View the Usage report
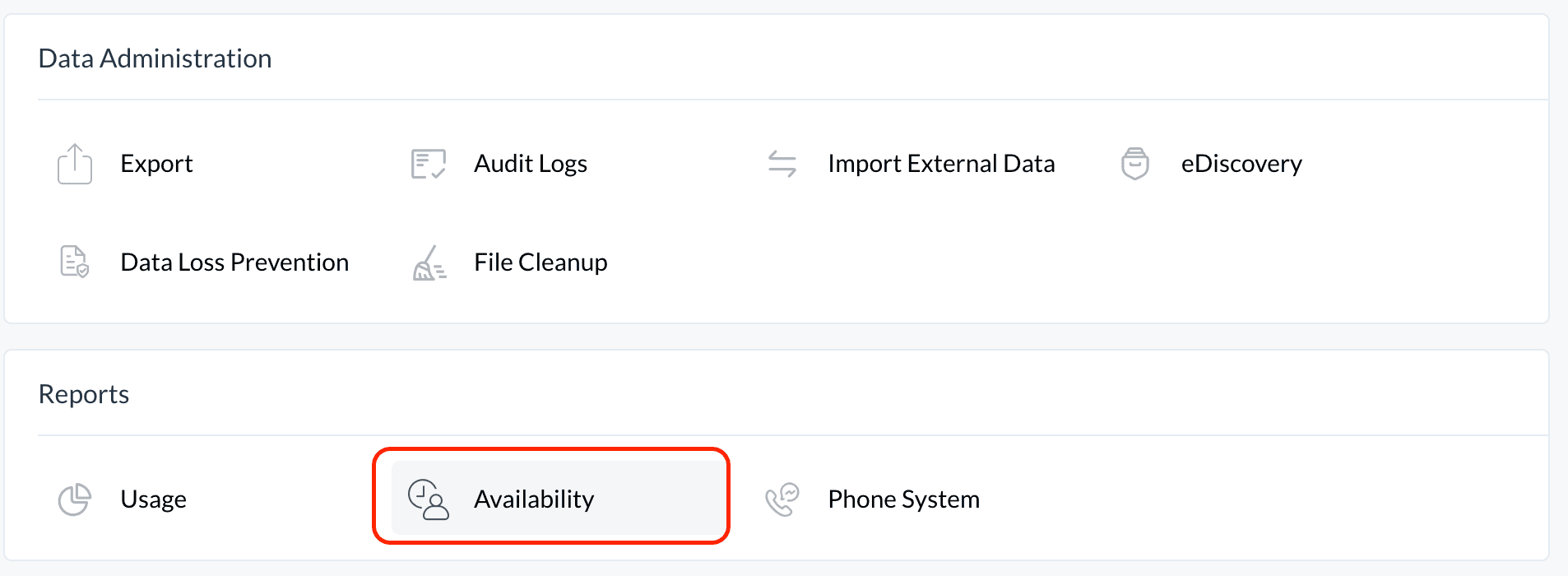Viewport: 1568px width, 576px height. pyautogui.click(x=154, y=499)
